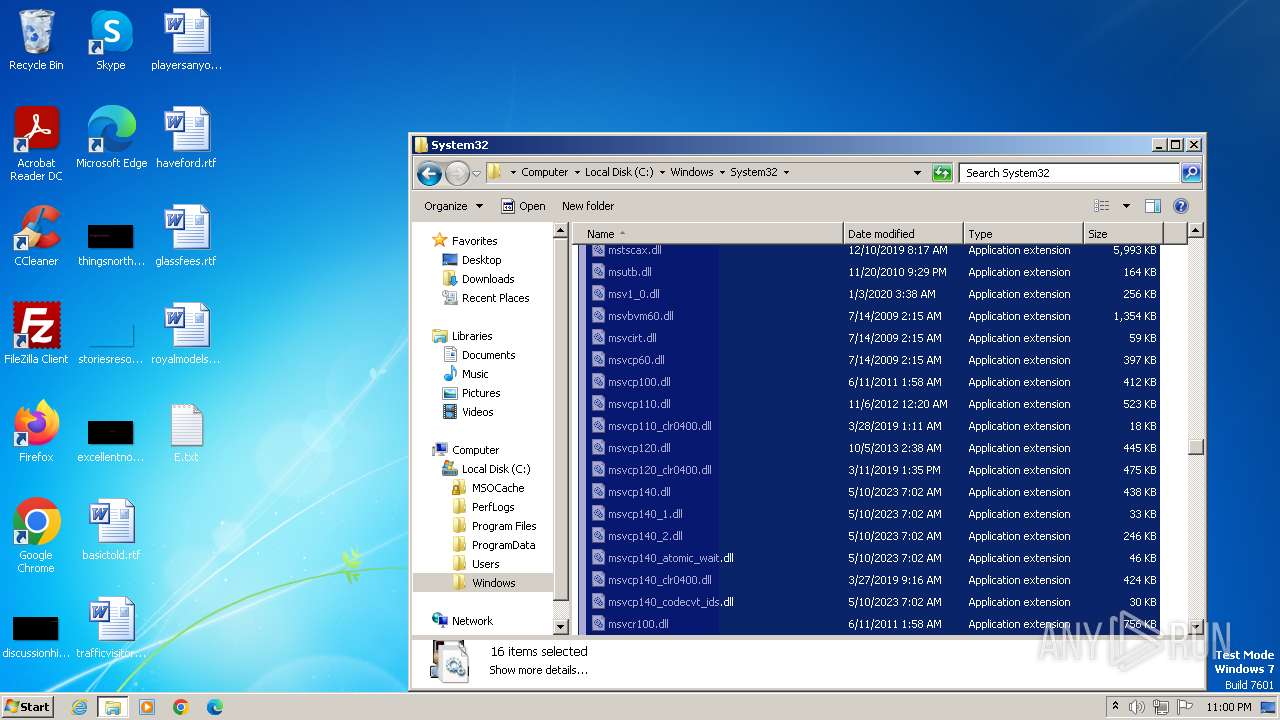Open the recent pages dropdown arrow
Viewport: 1280px width, 720px height.
pos(477,173)
